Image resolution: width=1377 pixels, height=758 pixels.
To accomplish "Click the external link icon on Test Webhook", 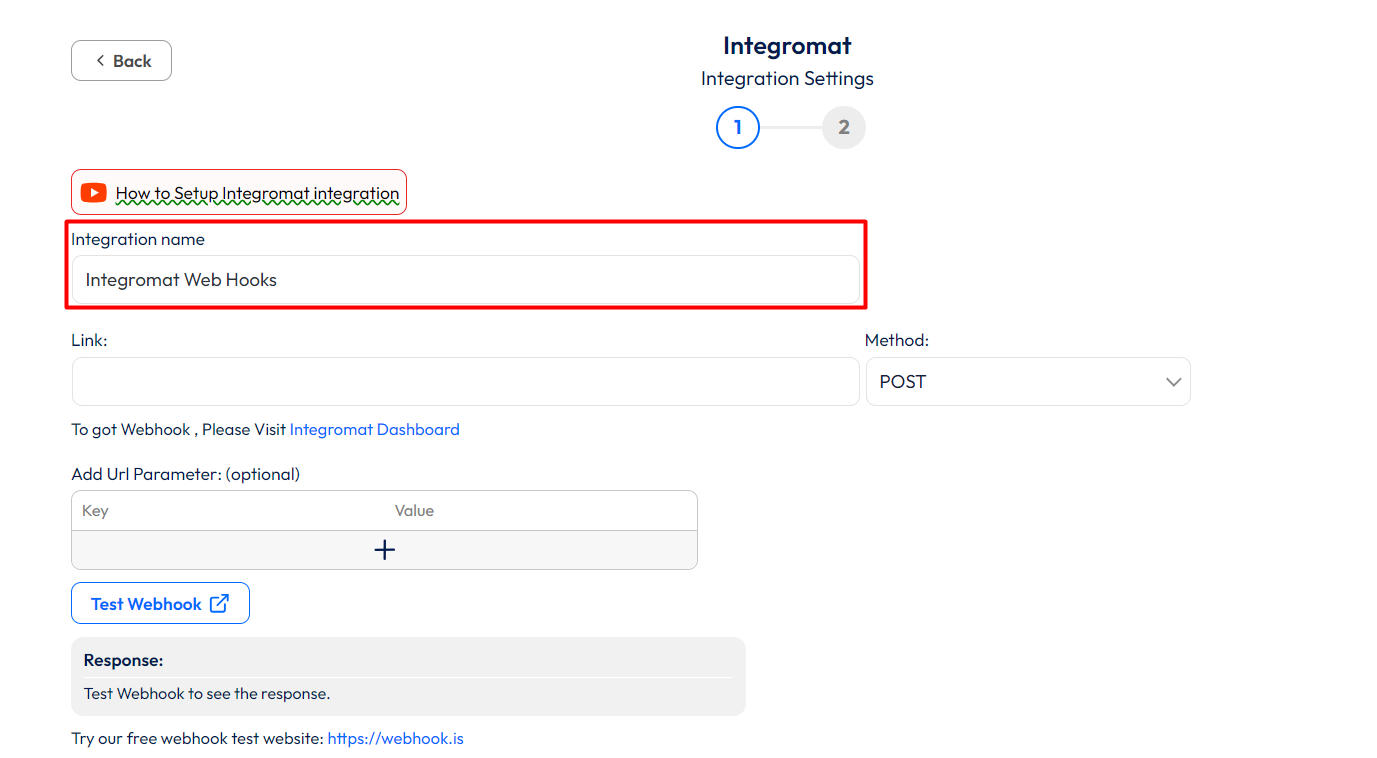I will pyautogui.click(x=219, y=603).
